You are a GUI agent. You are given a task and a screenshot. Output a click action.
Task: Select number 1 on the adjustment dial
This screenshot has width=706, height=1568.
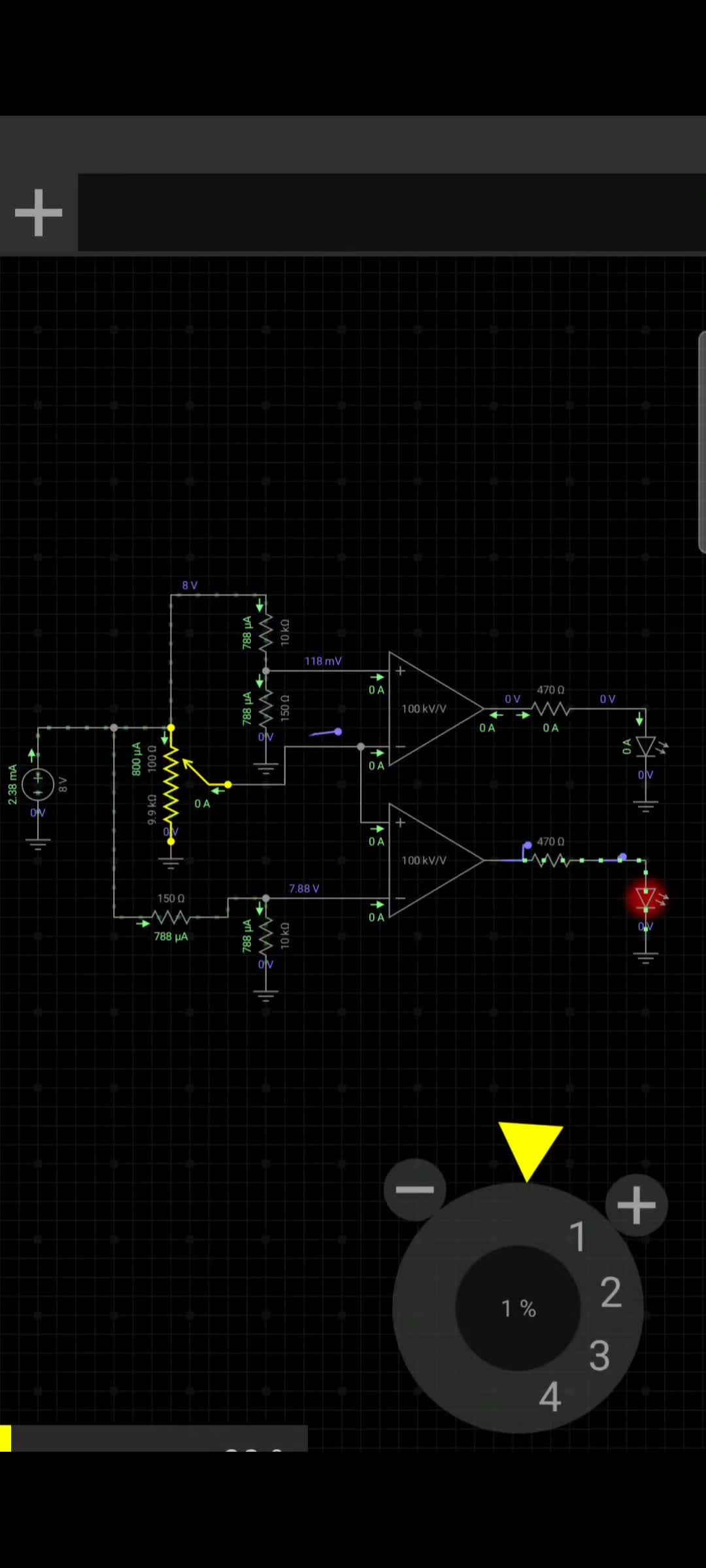pos(577,1237)
